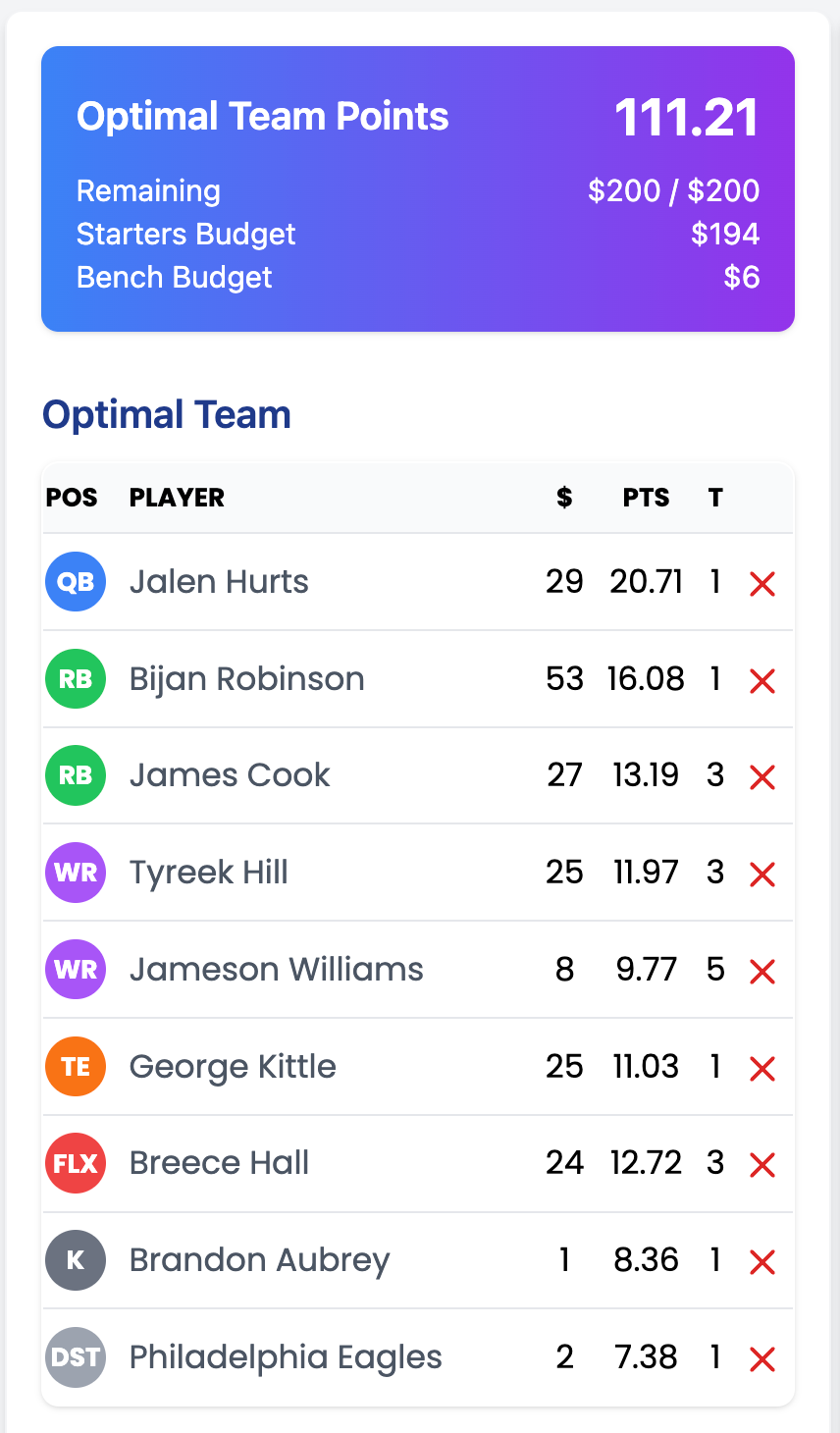Click the red FLX position badge
840x1433 pixels.
76,1163
